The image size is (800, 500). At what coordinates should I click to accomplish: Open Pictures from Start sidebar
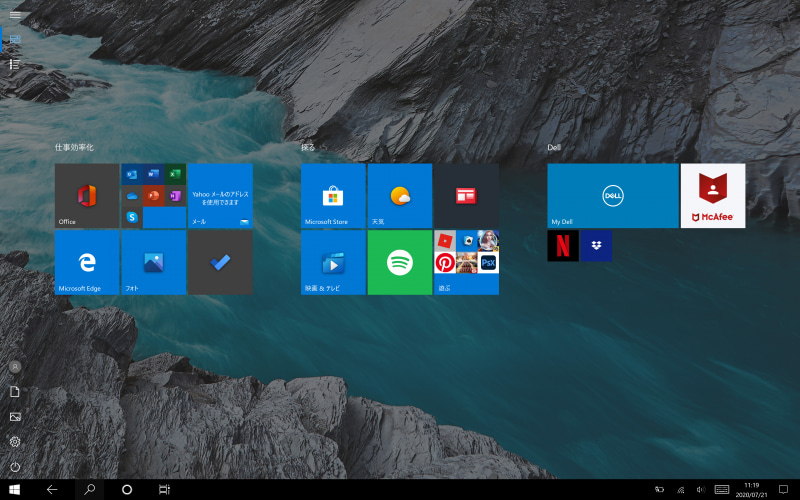coord(15,416)
